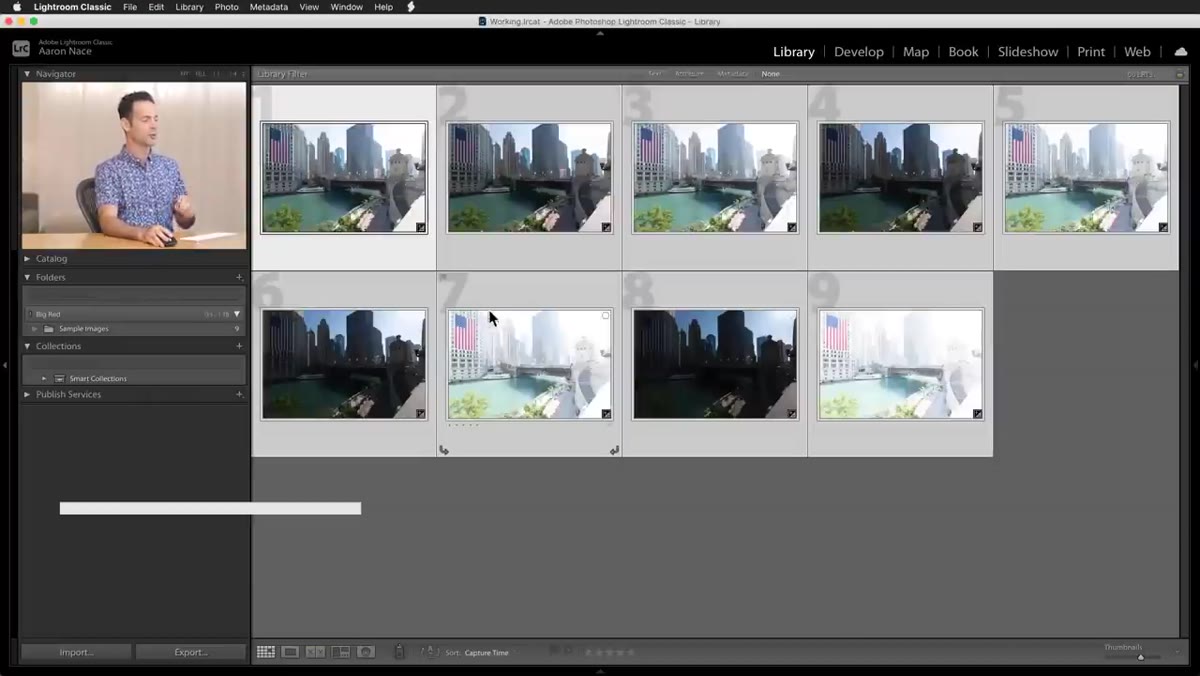Image resolution: width=1200 pixels, height=676 pixels.
Task: Expand the Catalog panel
Action: tap(28, 258)
